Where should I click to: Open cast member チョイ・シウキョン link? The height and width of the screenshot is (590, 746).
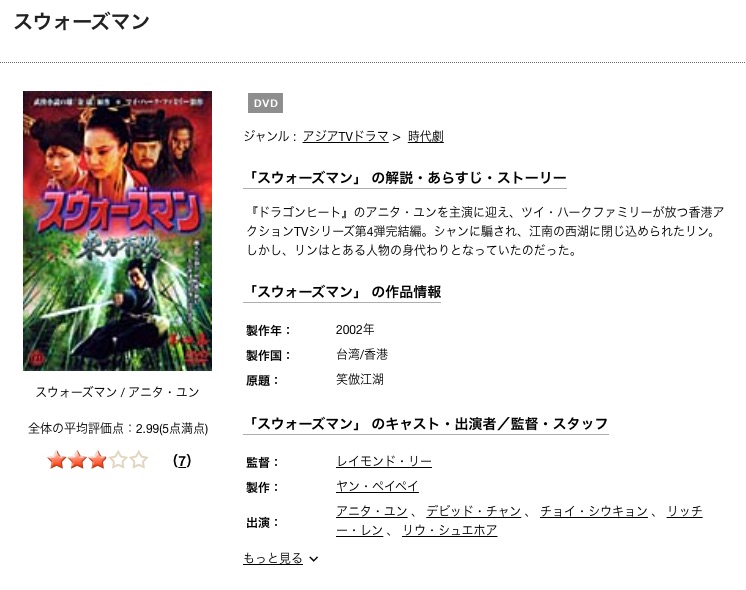coord(594,511)
